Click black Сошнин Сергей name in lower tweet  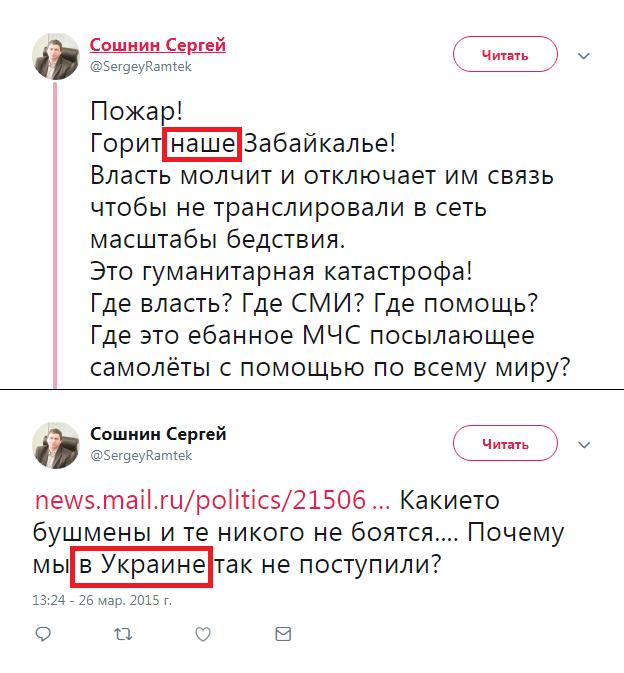pyautogui.click(x=158, y=434)
